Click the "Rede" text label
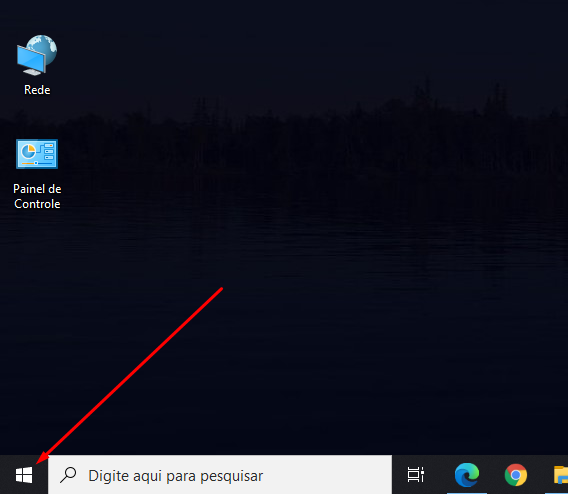 pos(37,90)
